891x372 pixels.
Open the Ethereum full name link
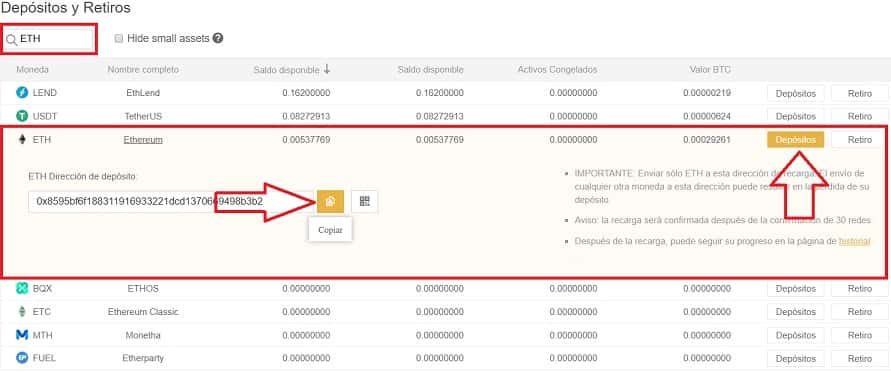143,140
